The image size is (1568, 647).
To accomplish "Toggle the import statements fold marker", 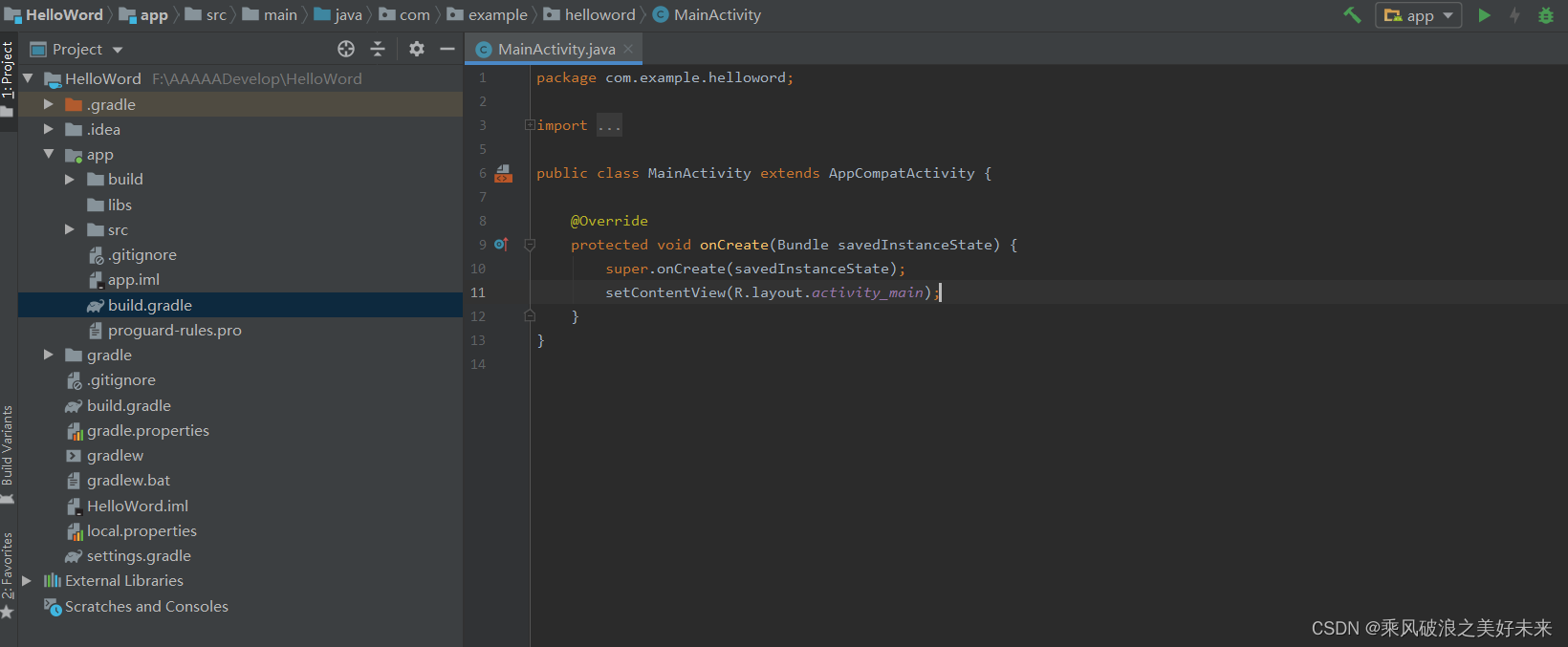I will click(x=529, y=125).
